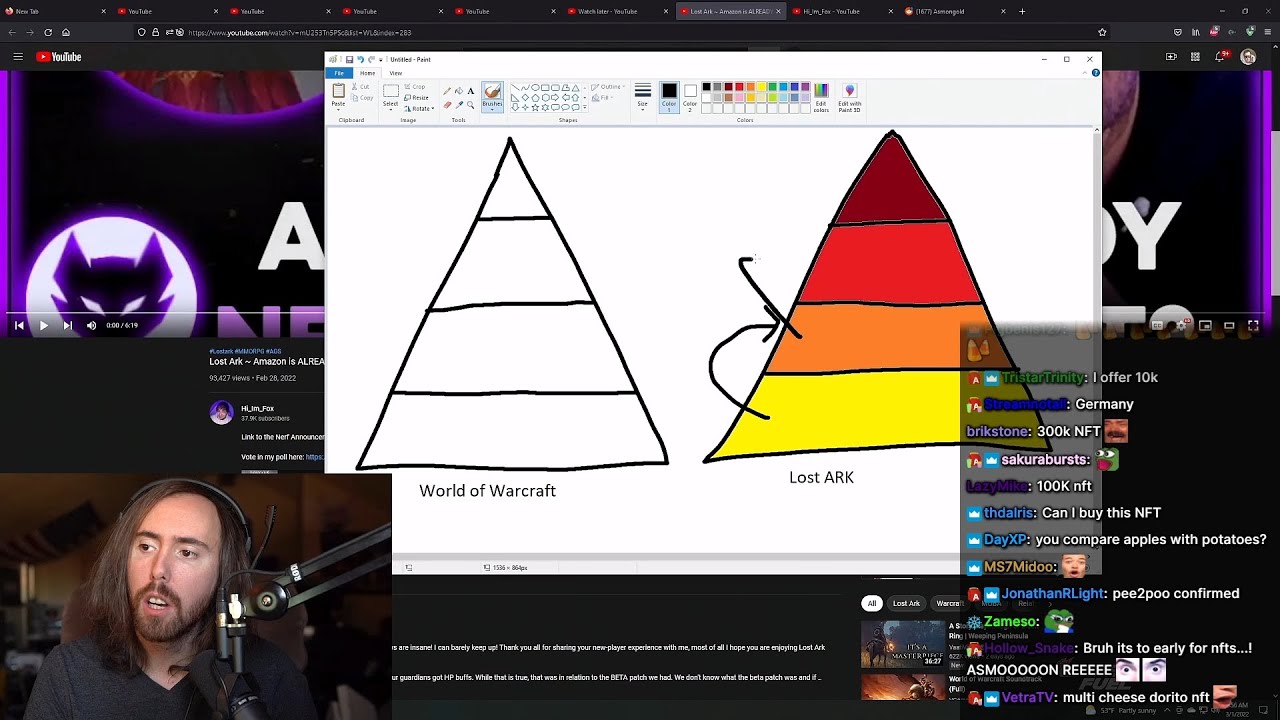Open YouTube player settings gear
1280x720 pixels.
click(x=1182, y=326)
